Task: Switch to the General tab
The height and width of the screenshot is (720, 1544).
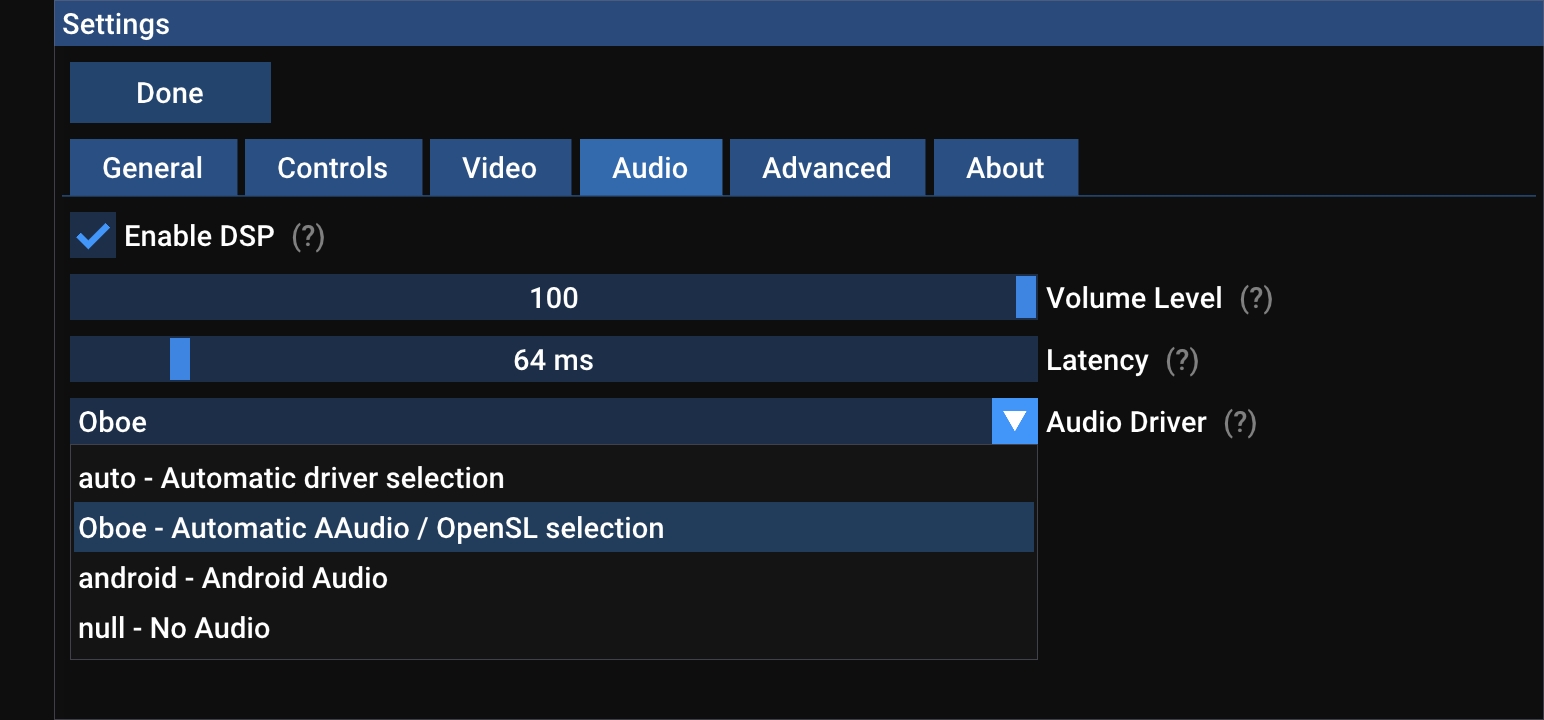Action: [x=153, y=167]
